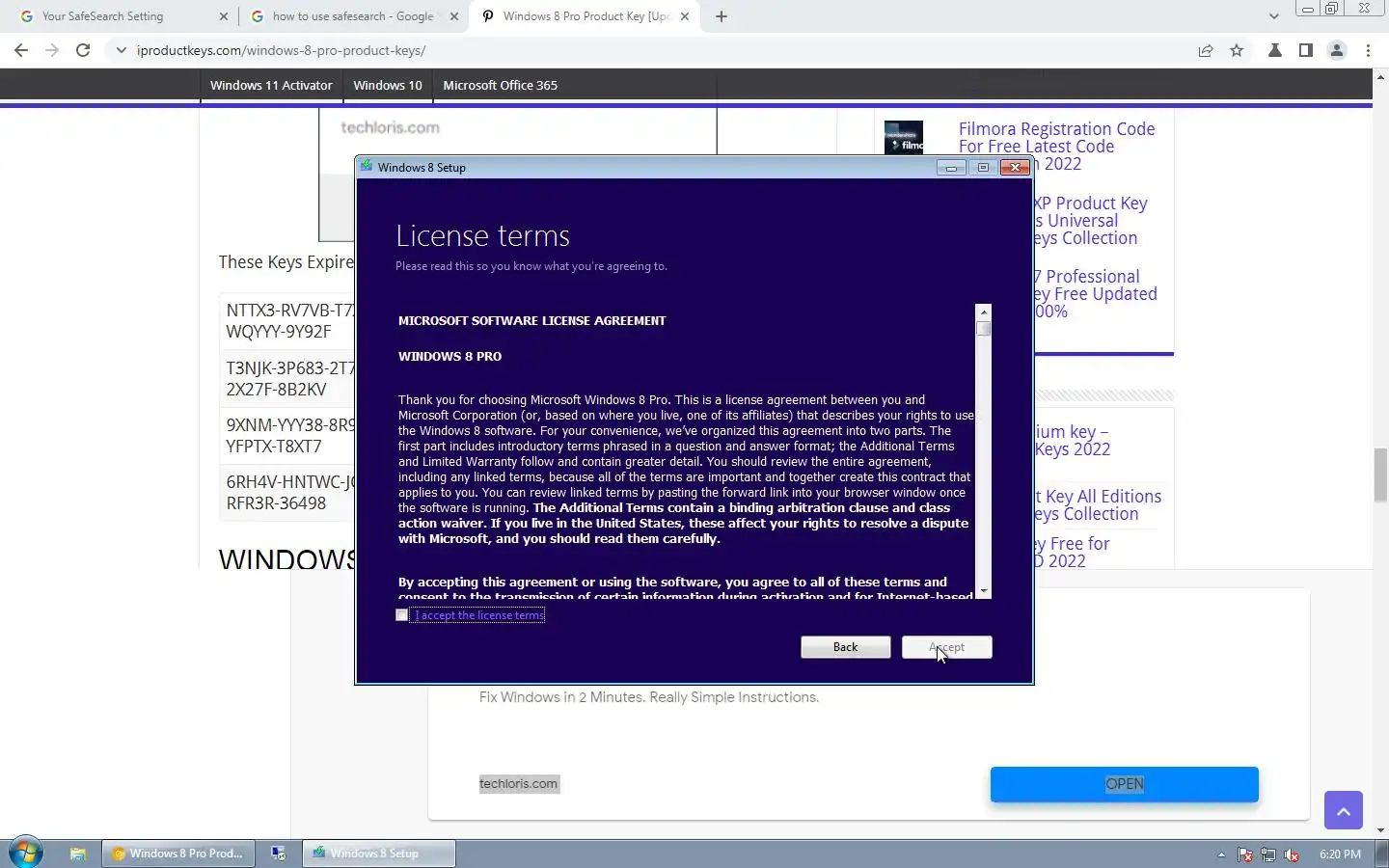
Task: Open the Chrome profile avatar
Action: [1337, 50]
